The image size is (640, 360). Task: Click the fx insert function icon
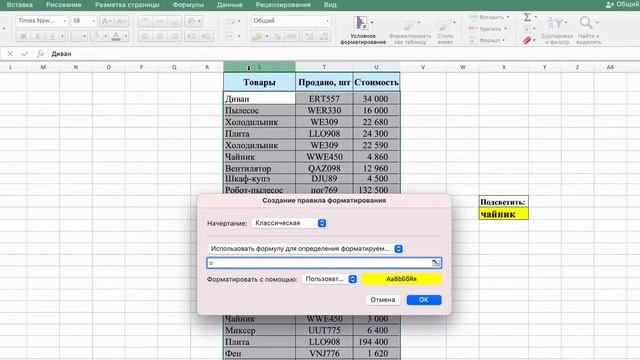40,53
